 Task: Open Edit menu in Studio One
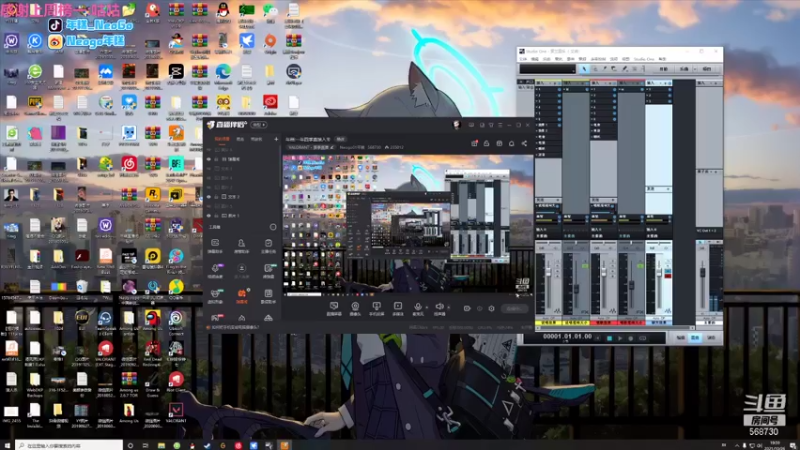point(534,59)
